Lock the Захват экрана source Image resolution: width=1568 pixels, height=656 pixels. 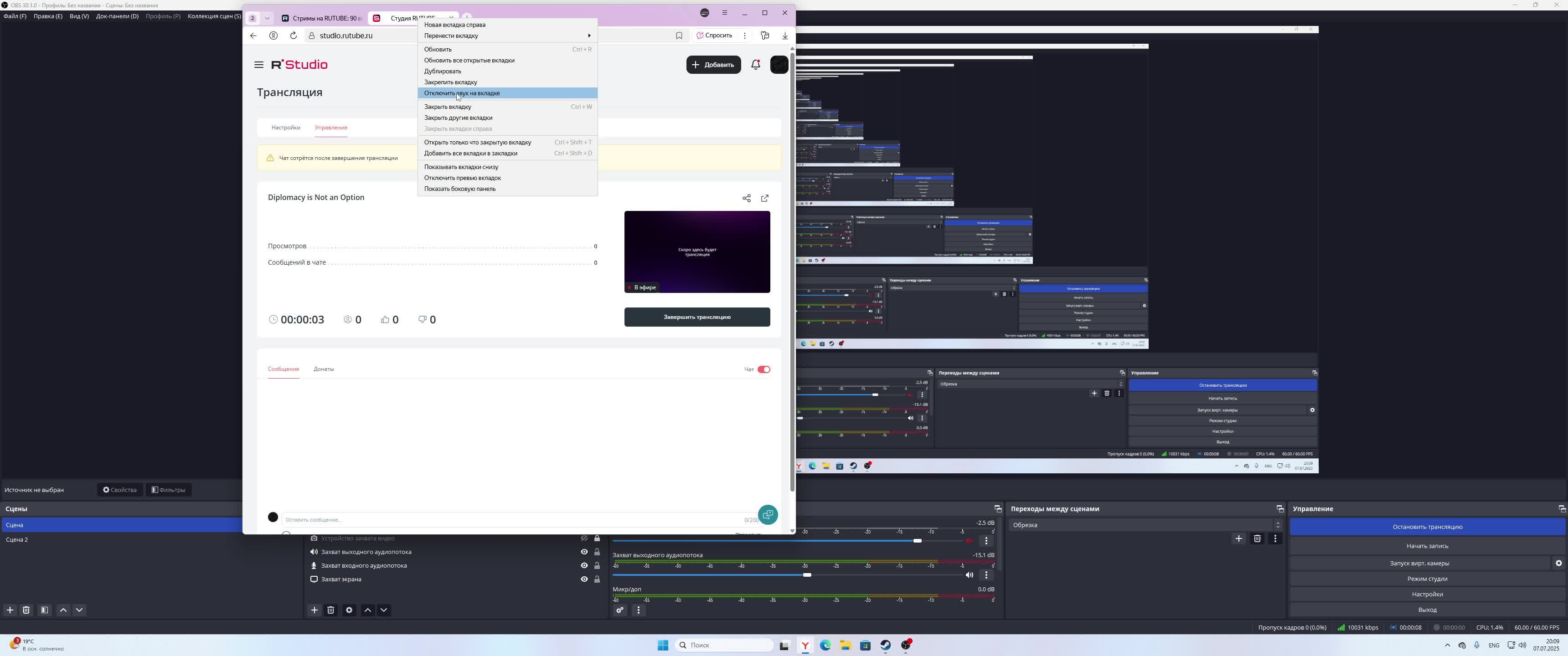click(597, 579)
